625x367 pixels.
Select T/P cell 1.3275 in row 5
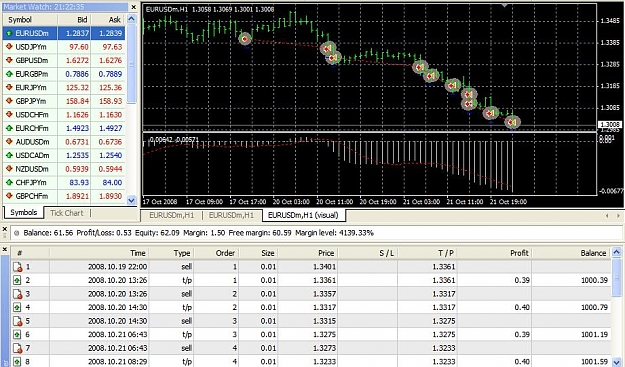coord(428,321)
